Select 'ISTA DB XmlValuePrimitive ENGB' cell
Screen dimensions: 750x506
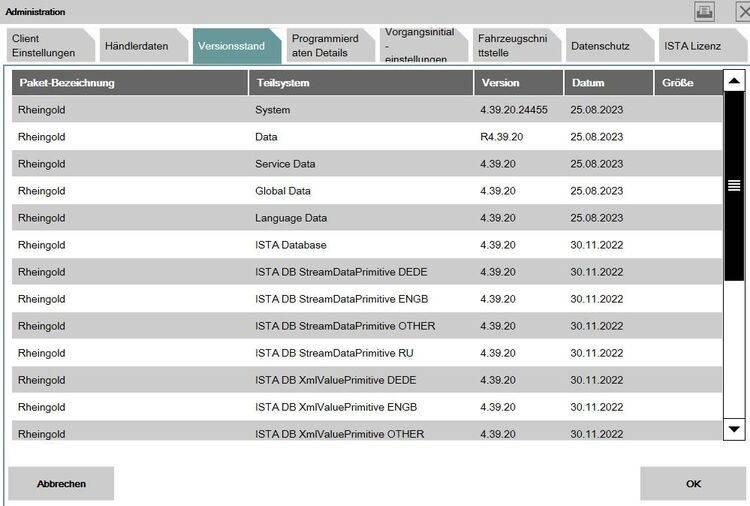pyautogui.click(x=336, y=407)
